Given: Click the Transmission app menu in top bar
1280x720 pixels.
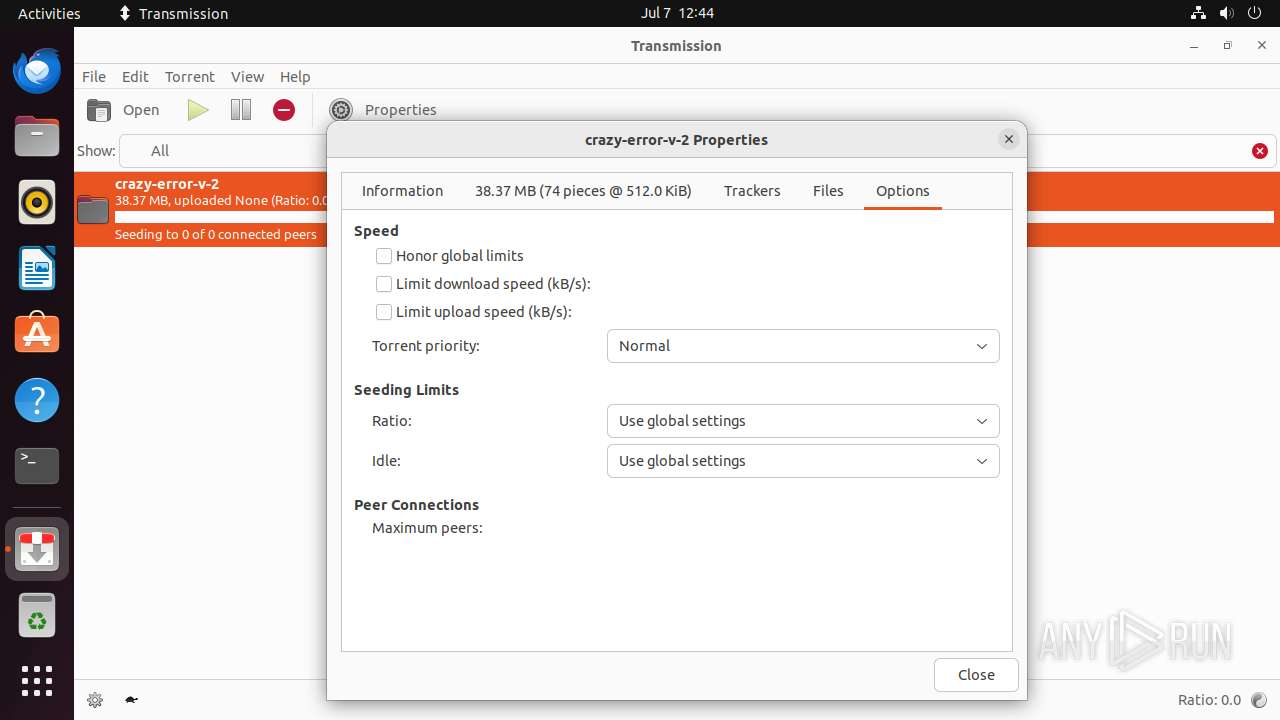Looking at the screenshot, I should [174, 13].
